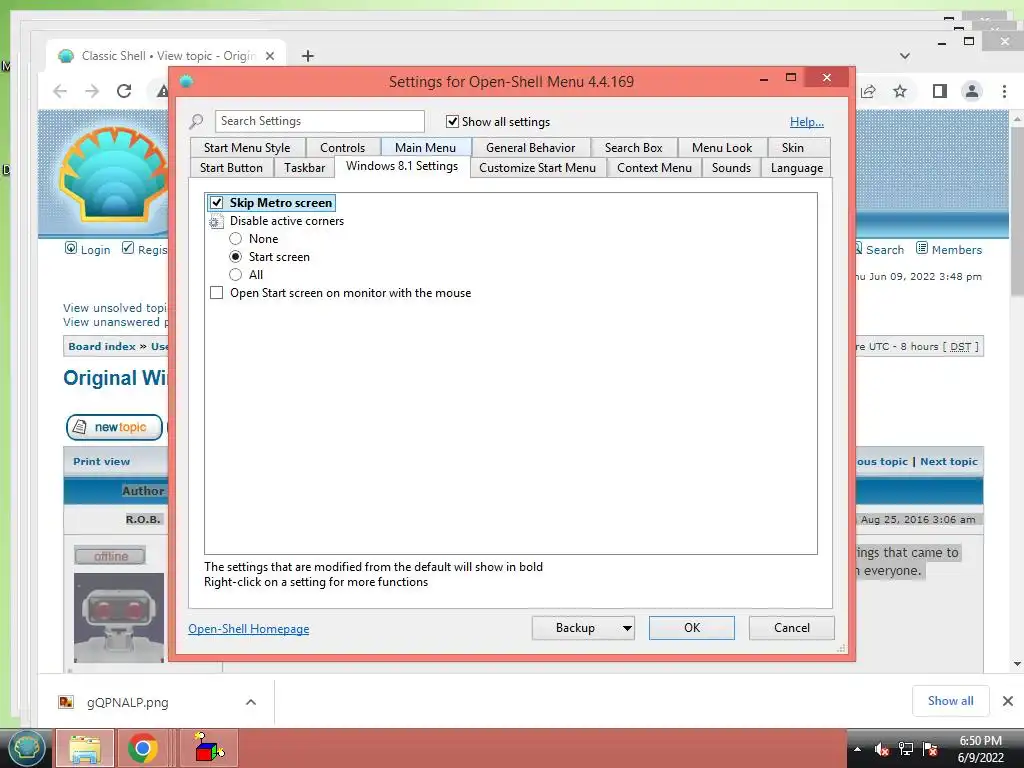This screenshot has height=768, width=1024.
Task: Show hidden system tray icons
Action: 857,750
